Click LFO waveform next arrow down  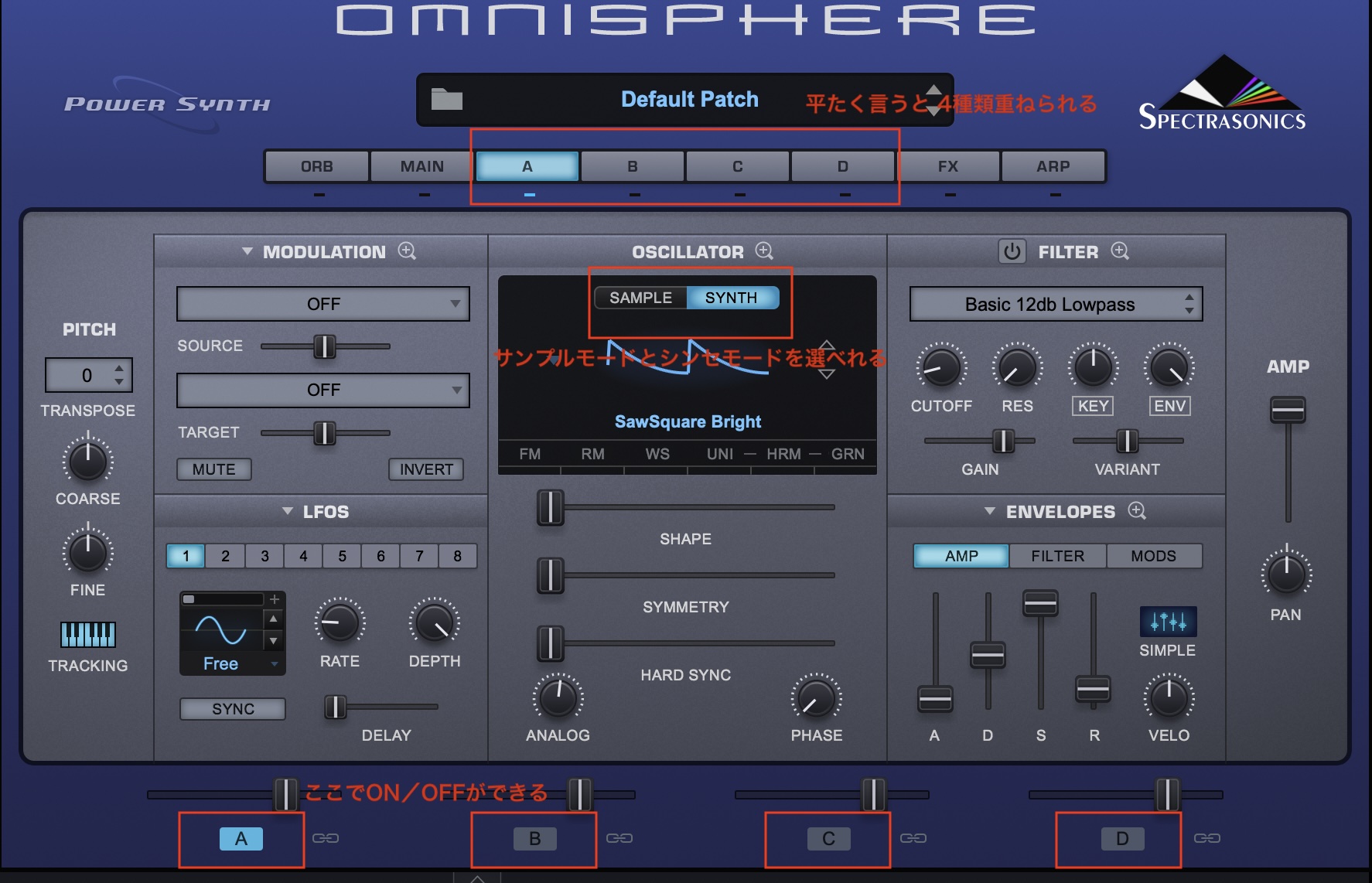pos(273,641)
